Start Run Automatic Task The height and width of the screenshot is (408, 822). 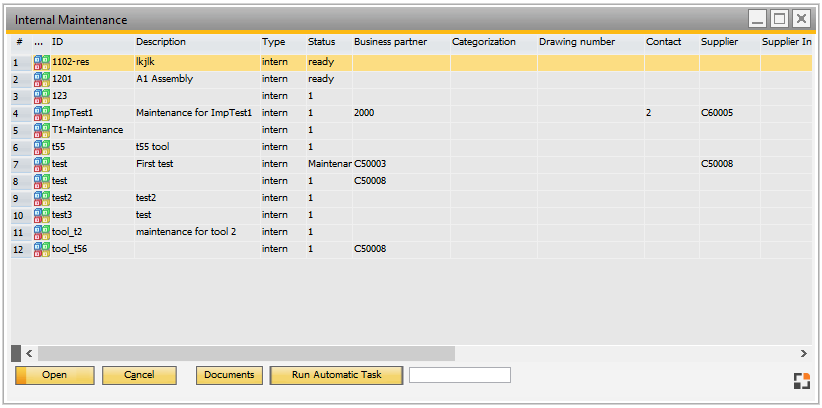336,375
